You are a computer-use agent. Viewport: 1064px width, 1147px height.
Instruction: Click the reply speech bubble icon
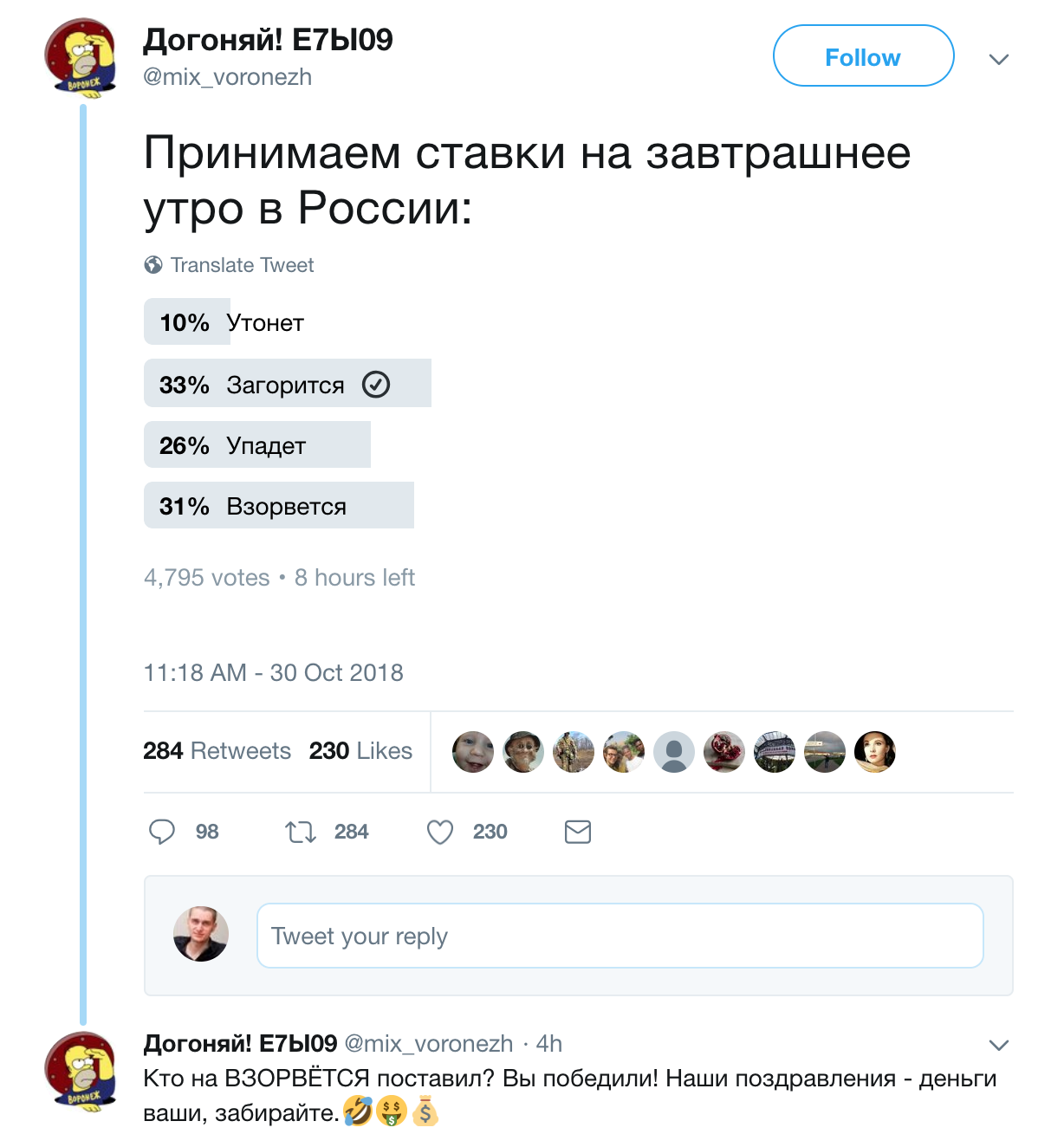(x=163, y=832)
